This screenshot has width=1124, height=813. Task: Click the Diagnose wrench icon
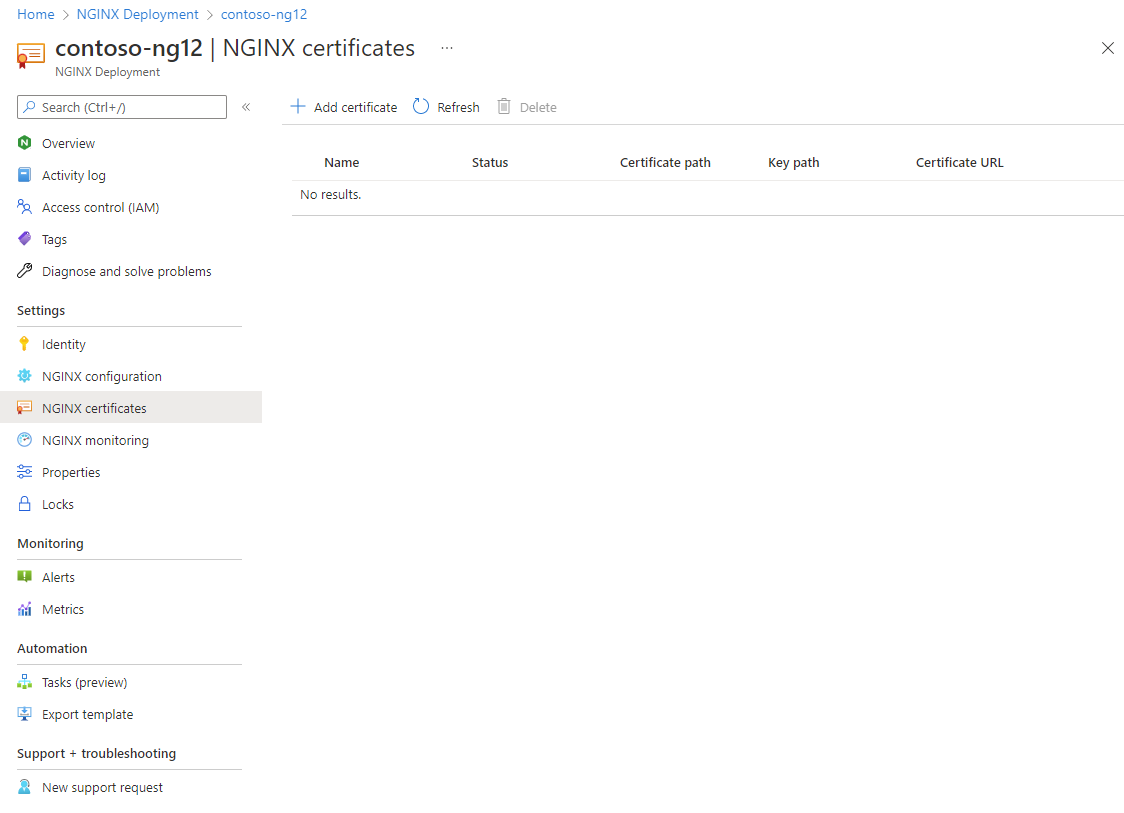[24, 271]
